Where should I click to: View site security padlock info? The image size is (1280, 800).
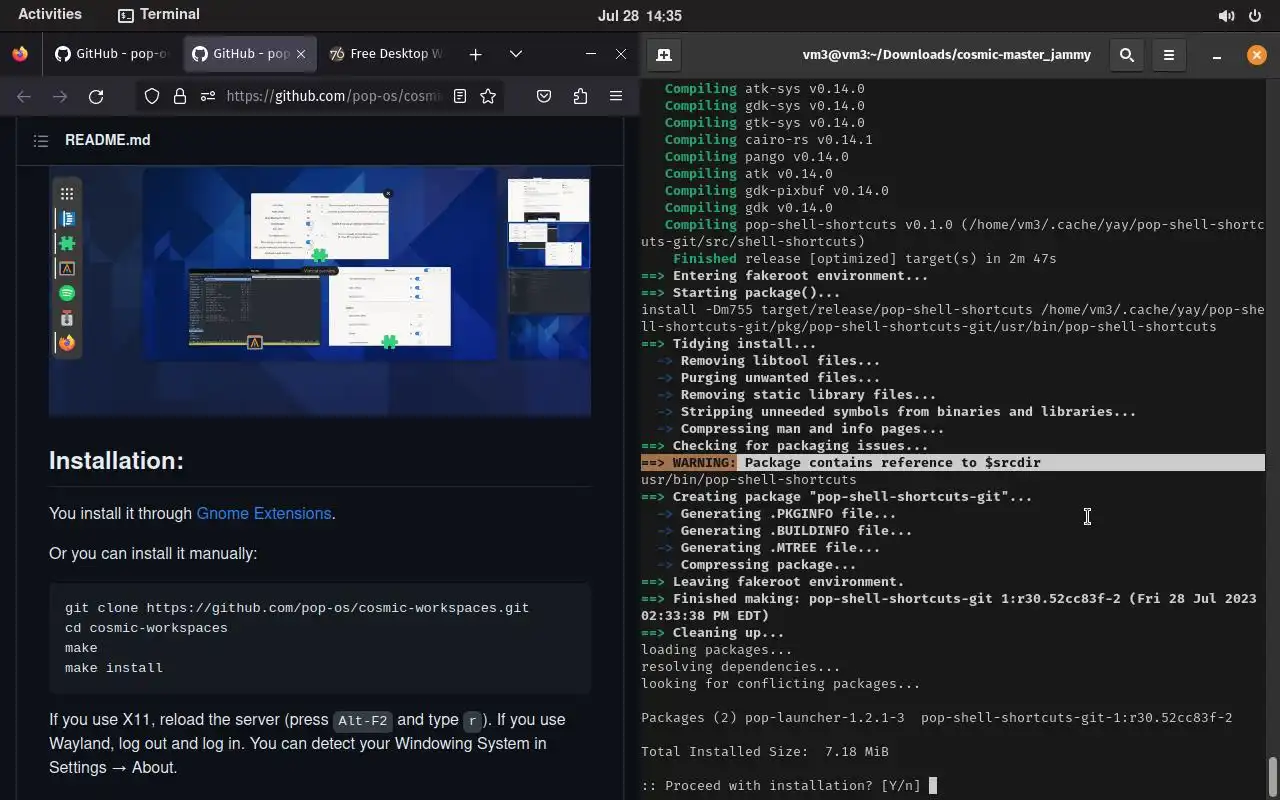(180, 96)
